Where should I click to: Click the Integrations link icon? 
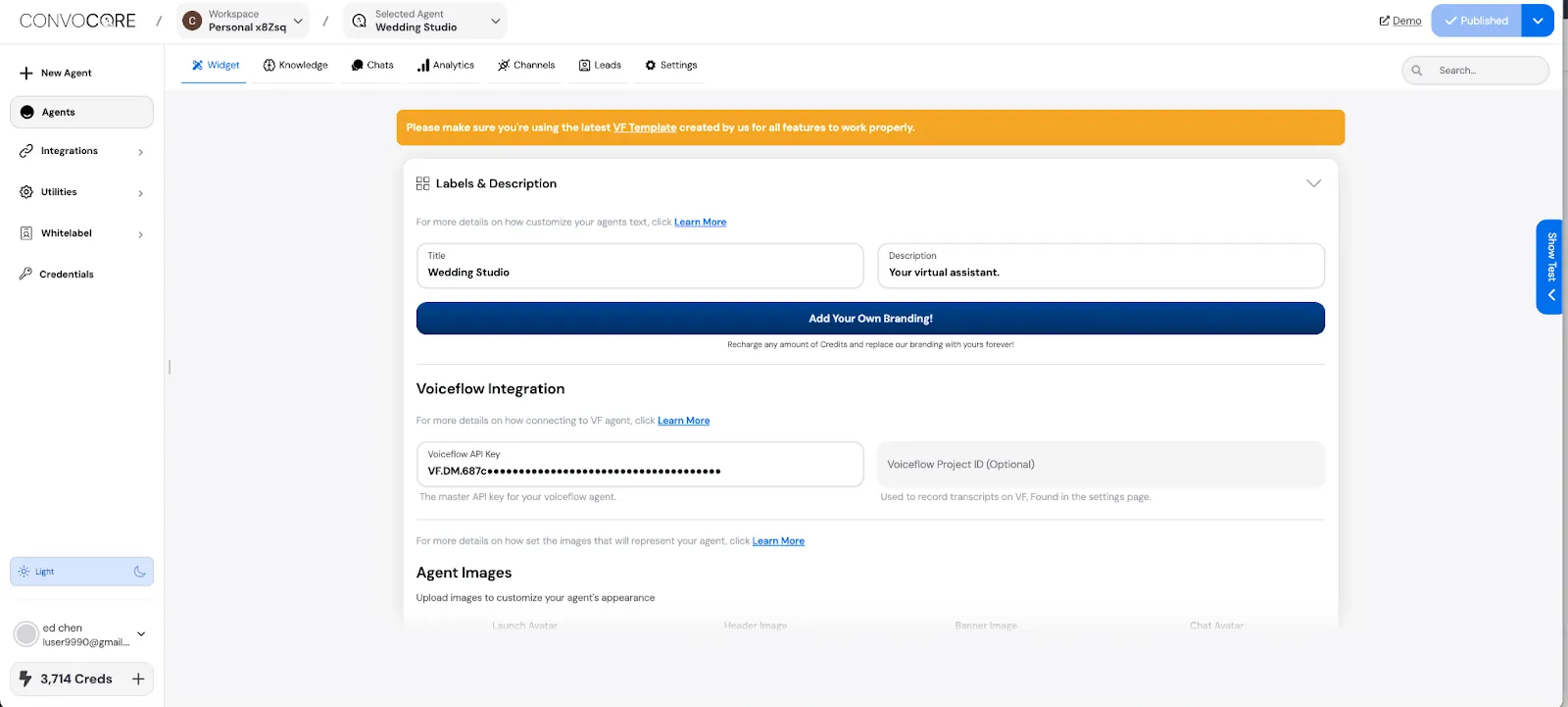coord(26,151)
